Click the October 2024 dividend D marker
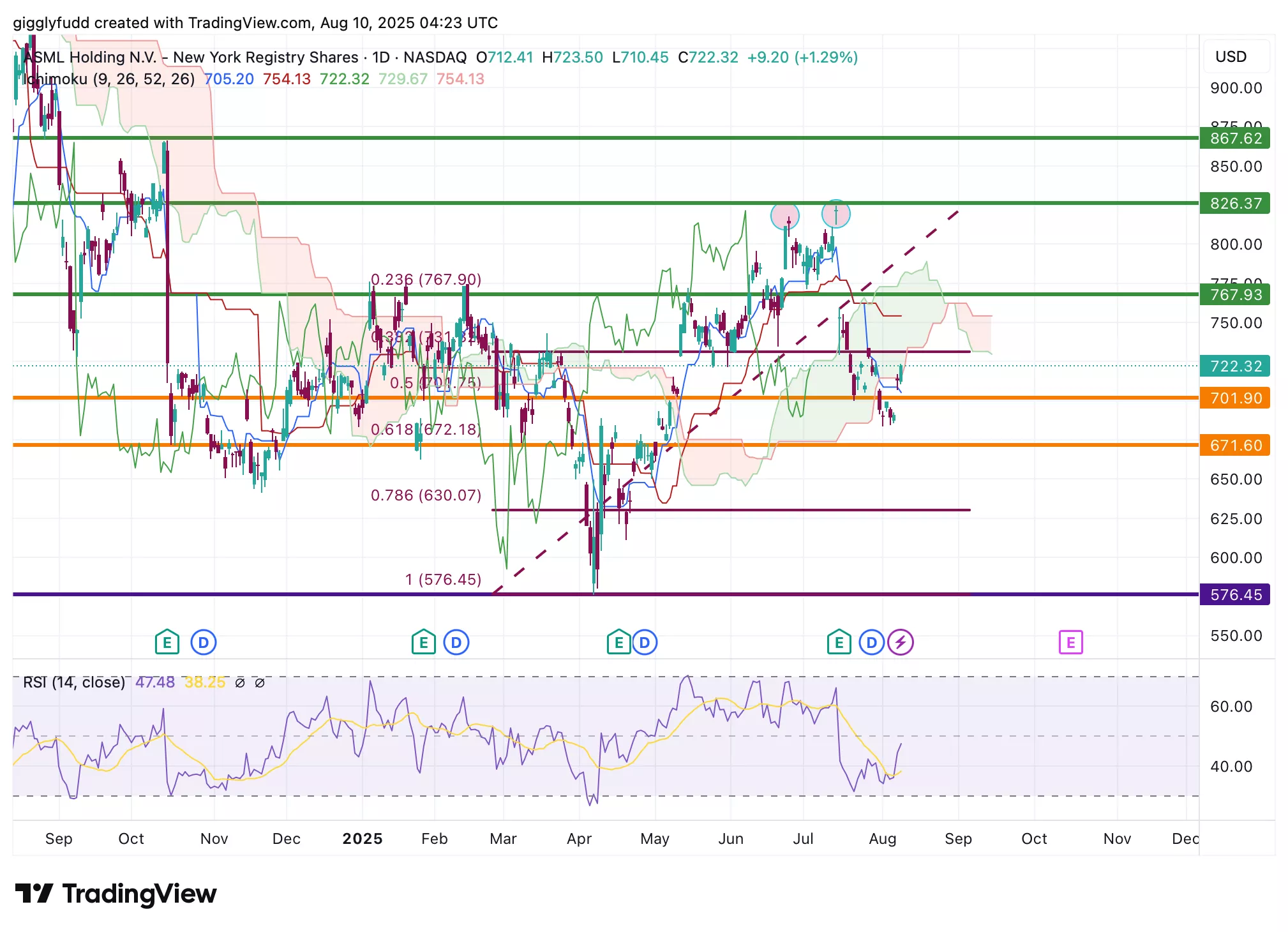This screenshot has height=932, width=1288. 204,642
